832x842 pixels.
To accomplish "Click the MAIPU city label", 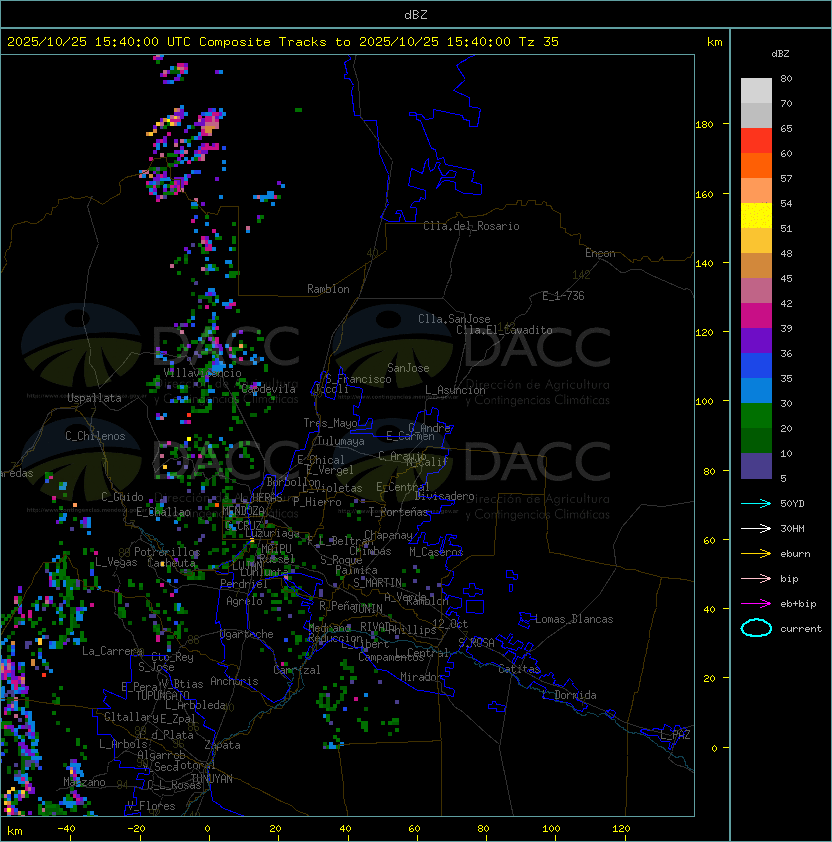I will tap(276, 549).
